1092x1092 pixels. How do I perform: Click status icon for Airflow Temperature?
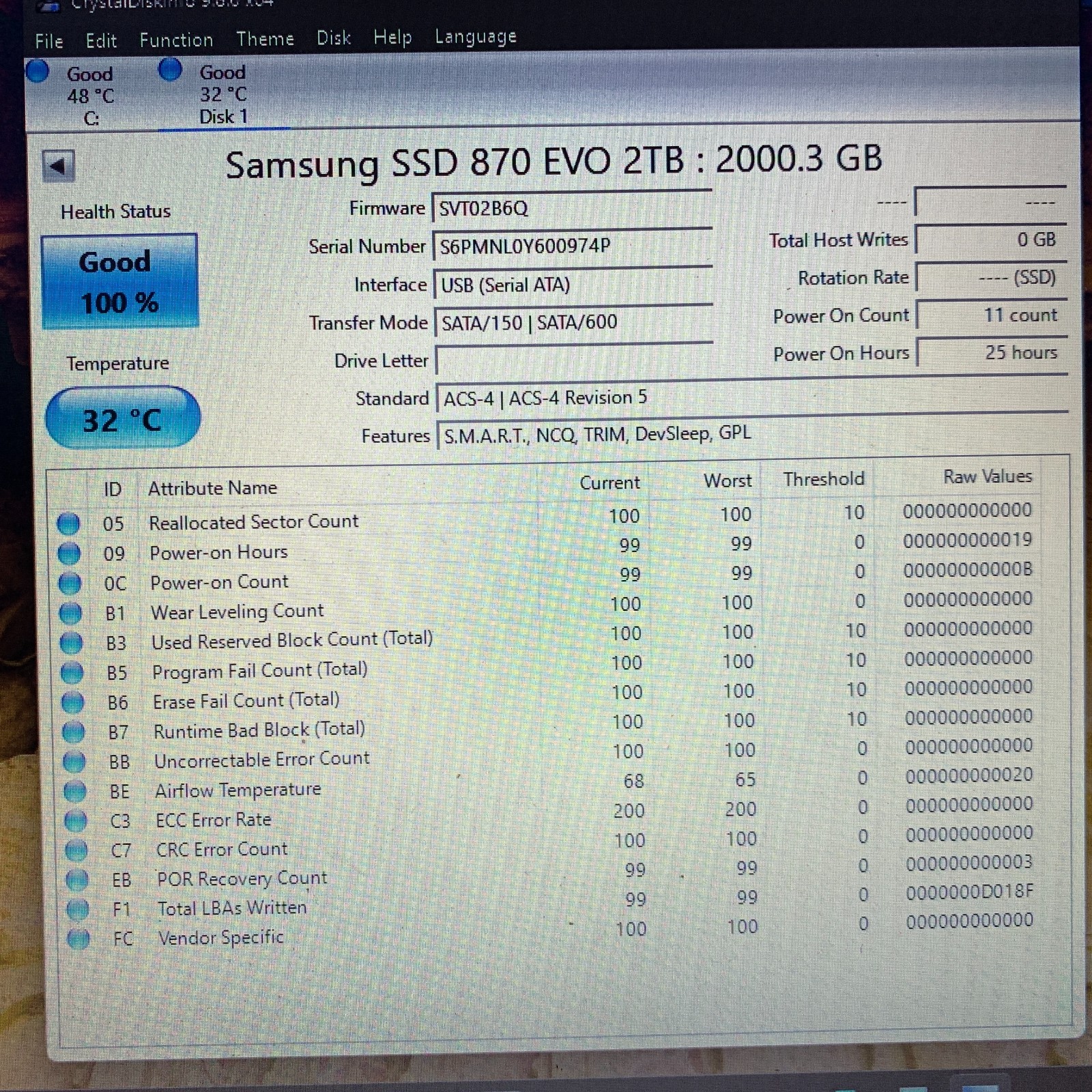(74, 792)
